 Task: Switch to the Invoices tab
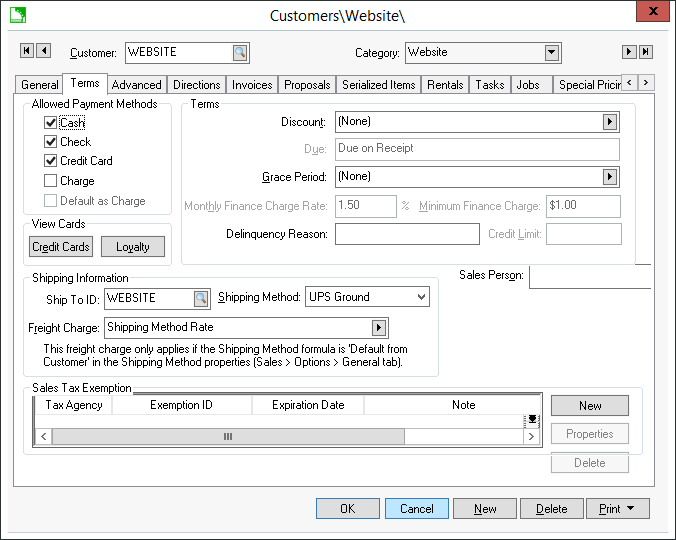pos(252,85)
